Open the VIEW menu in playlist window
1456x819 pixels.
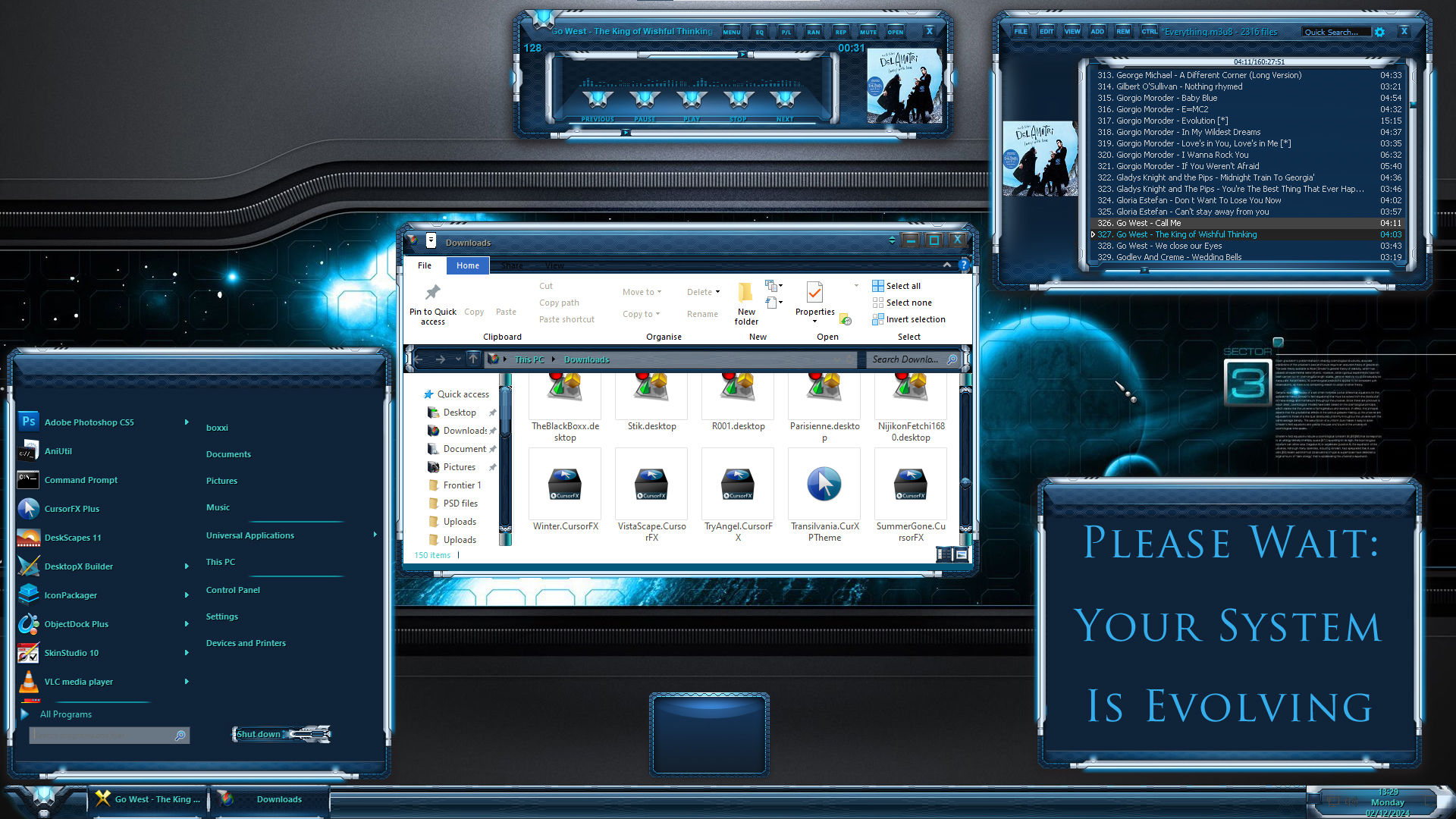[1072, 32]
